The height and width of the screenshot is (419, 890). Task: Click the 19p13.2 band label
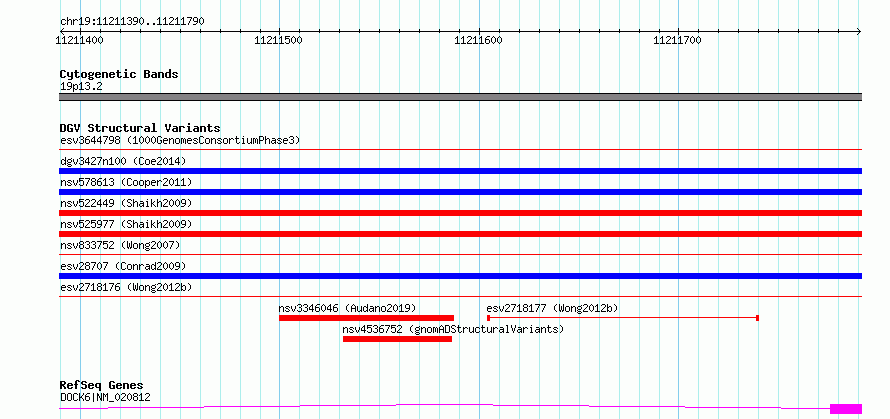click(81, 87)
